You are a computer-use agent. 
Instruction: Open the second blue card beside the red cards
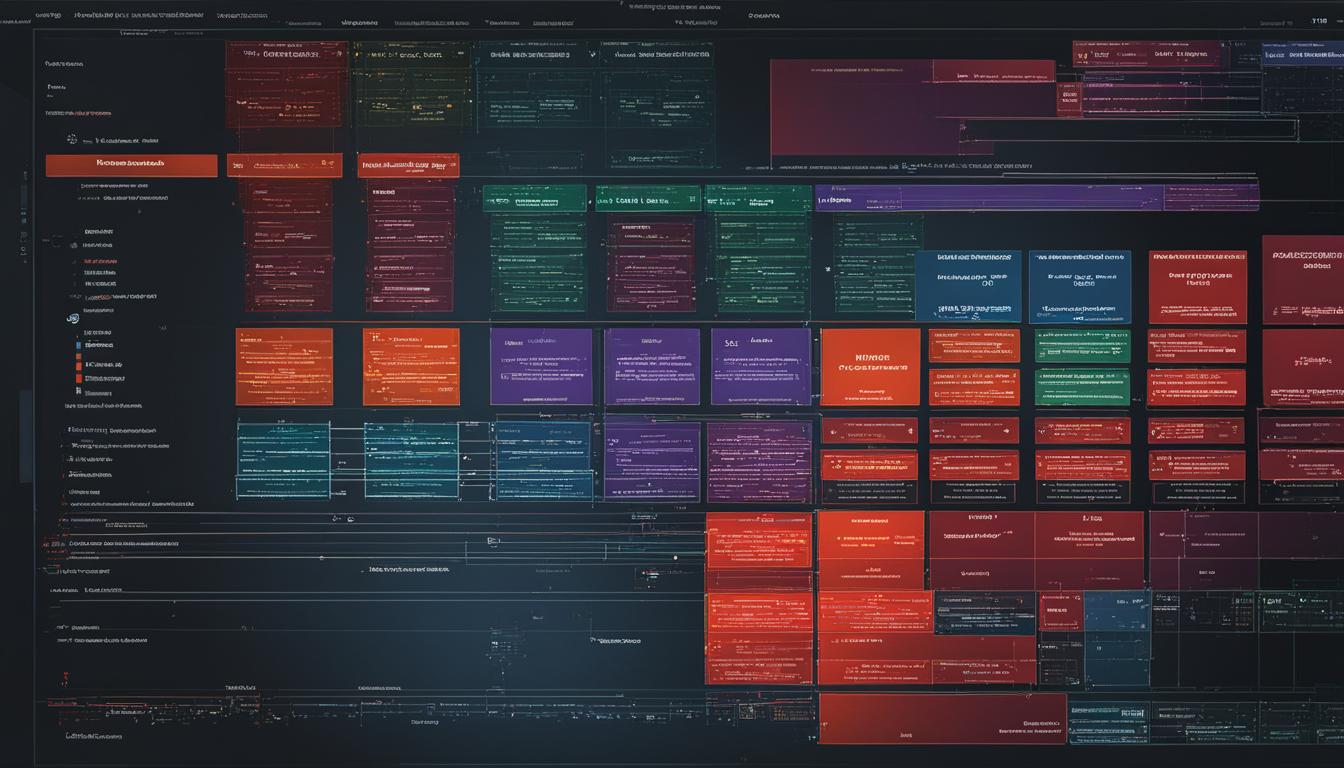(x=1080, y=286)
